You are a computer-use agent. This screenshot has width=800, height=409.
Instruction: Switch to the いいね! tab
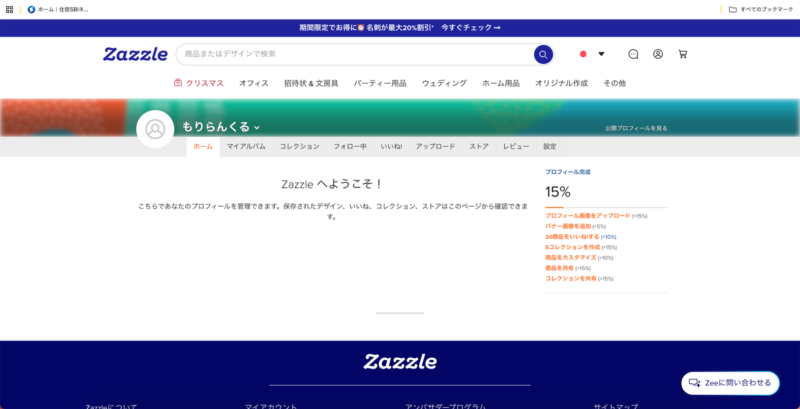(x=391, y=146)
